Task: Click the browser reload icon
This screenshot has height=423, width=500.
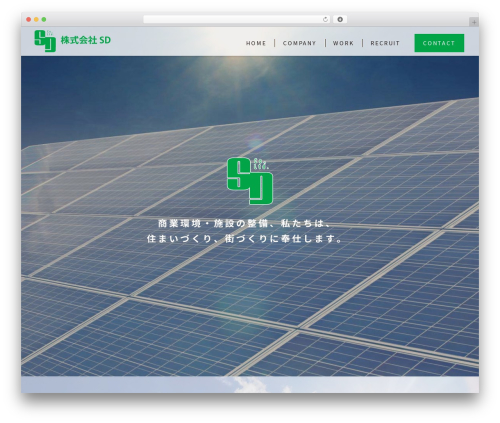Action: 325,20
